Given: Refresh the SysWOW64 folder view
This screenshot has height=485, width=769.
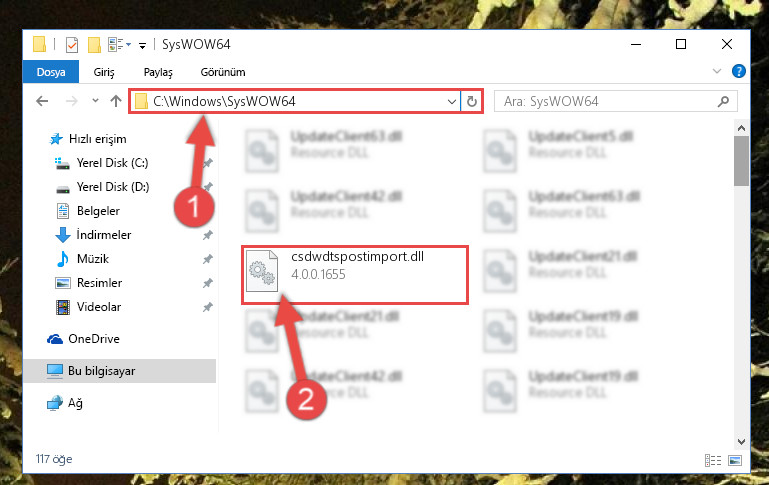Looking at the screenshot, I should (472, 102).
